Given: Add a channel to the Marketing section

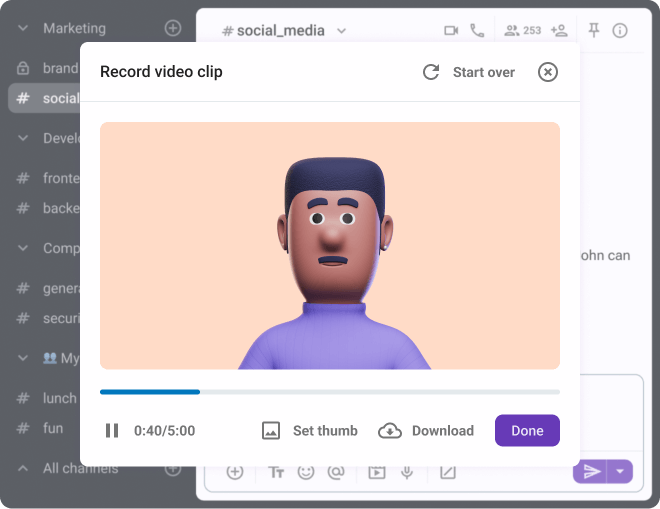Looking at the screenshot, I should coord(173,28).
